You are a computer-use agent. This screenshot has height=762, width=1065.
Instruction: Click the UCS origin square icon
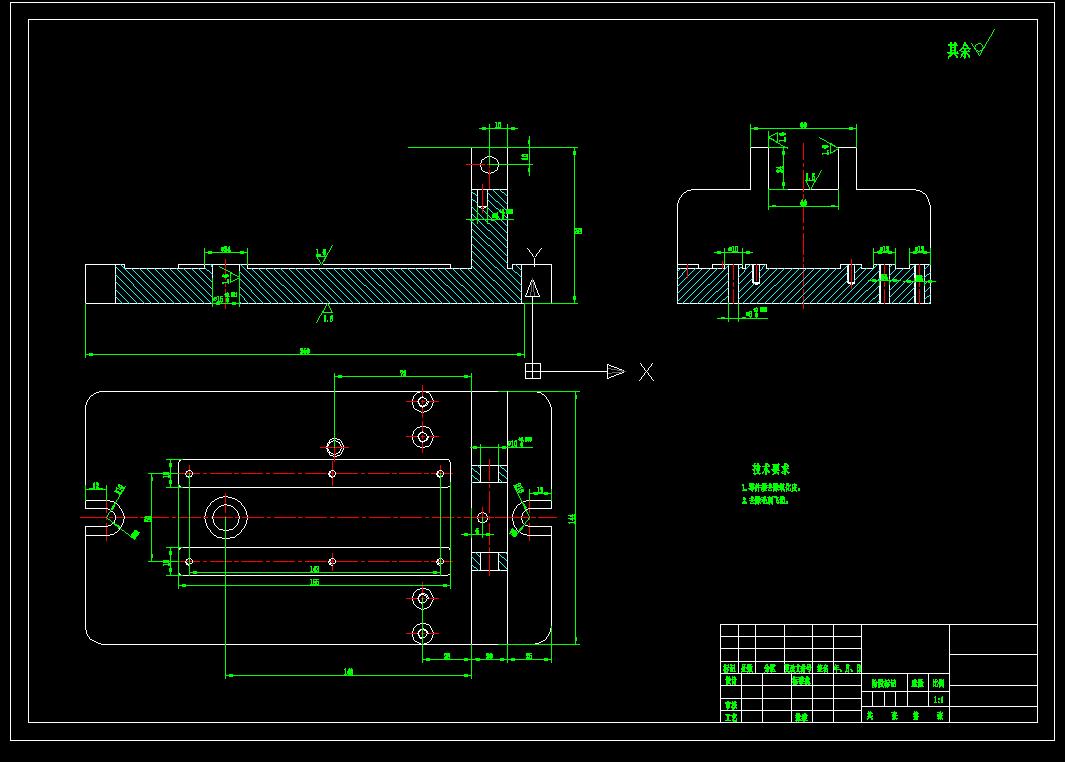coord(533,371)
